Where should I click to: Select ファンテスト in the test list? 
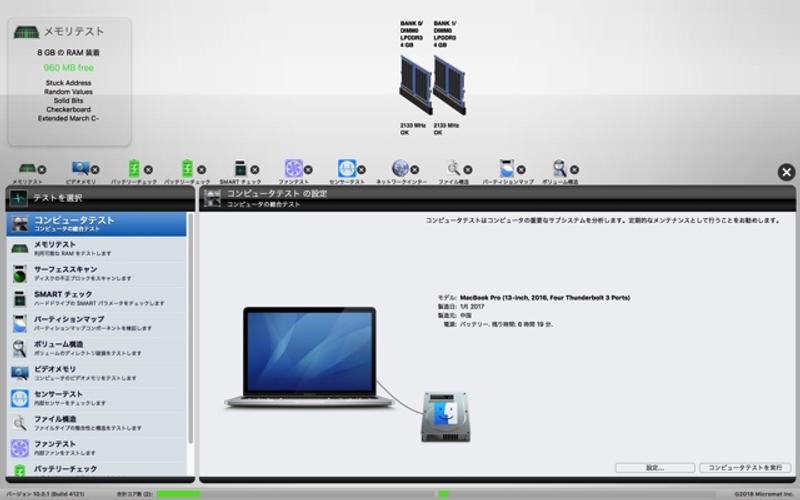[96, 448]
